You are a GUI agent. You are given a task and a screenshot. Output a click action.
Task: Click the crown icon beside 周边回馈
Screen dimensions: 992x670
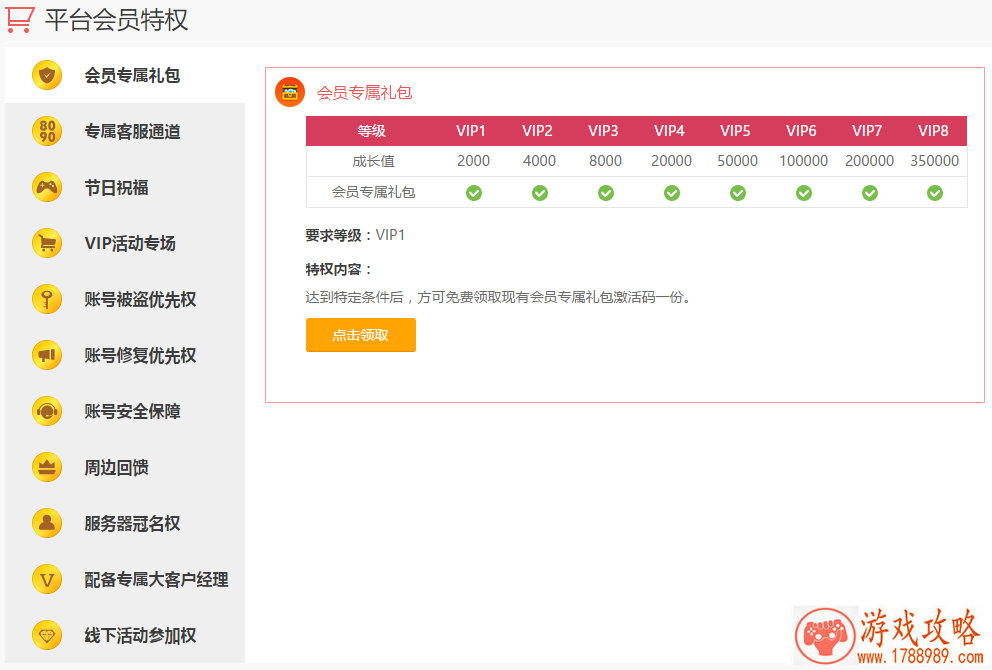tap(47, 467)
